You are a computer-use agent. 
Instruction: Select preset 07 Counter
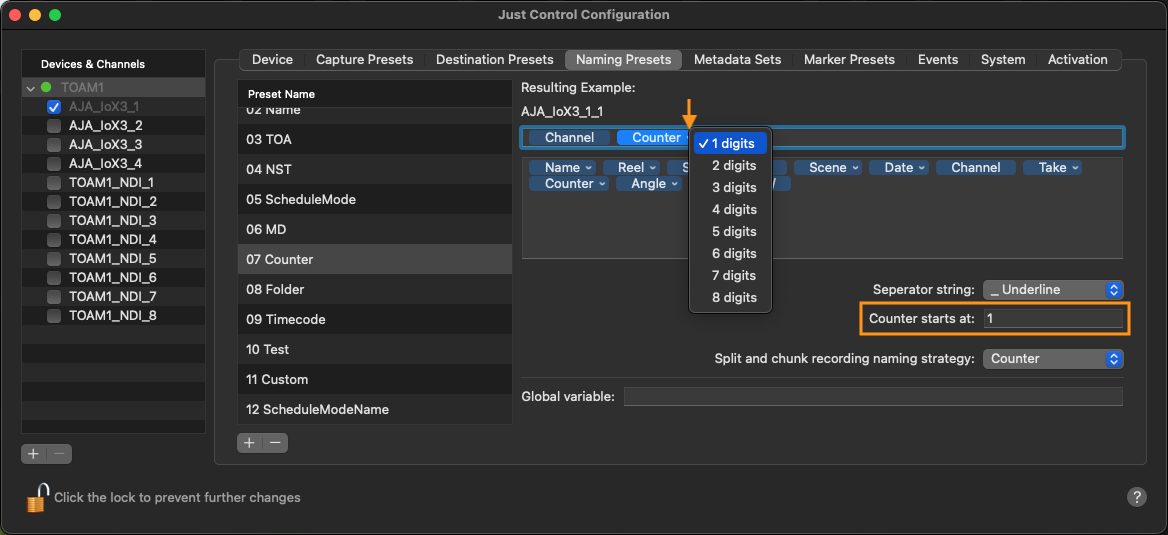click(375, 259)
